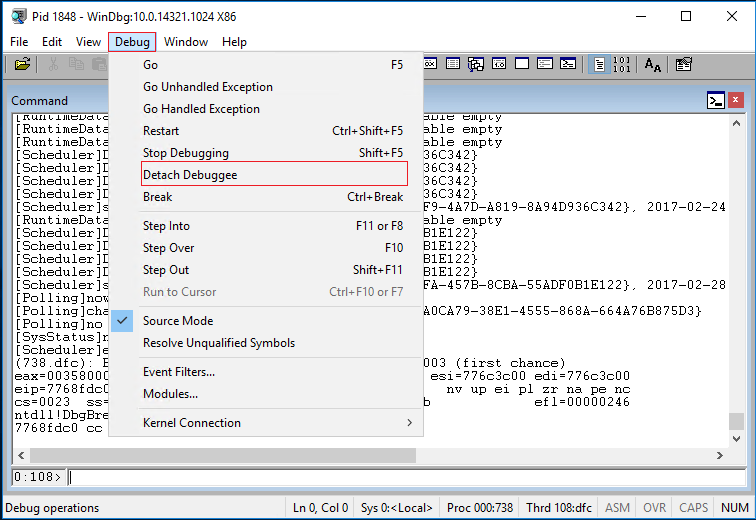
Task: Click the WinDbg title bar app icon
Action: click(x=19, y=16)
